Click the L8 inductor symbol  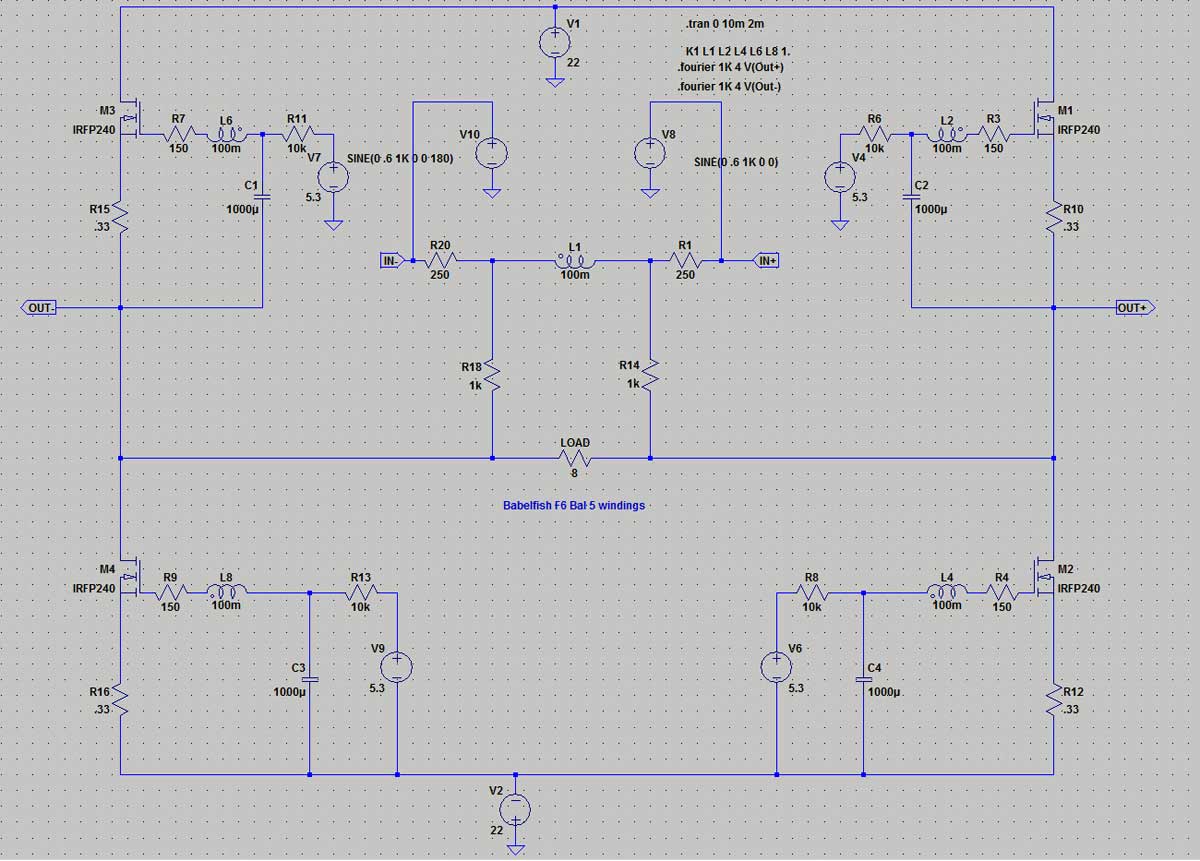(x=226, y=592)
